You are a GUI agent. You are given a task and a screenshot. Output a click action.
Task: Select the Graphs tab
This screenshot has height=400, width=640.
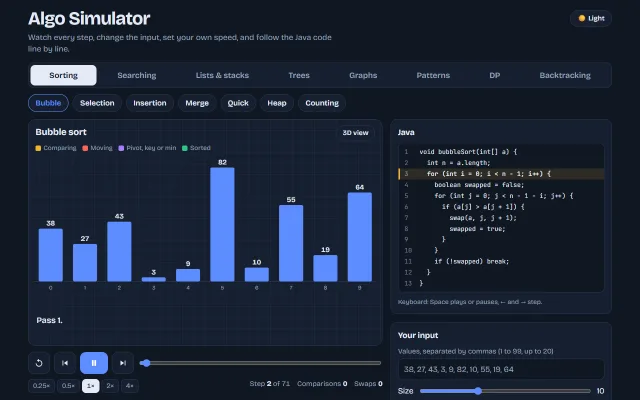[x=363, y=75]
